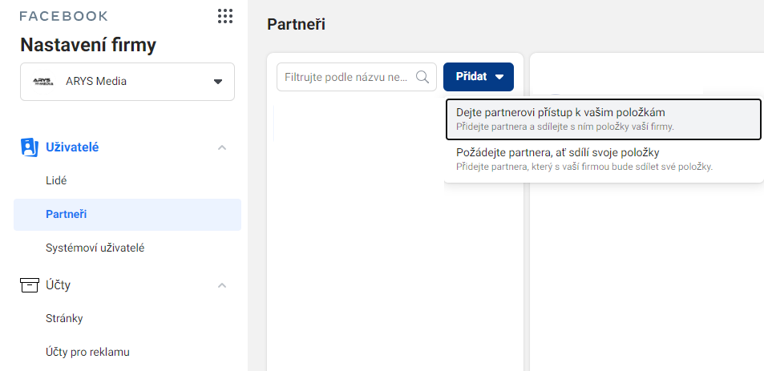Click the Uživatelé section heading
764x374 pixels.
[72, 147]
